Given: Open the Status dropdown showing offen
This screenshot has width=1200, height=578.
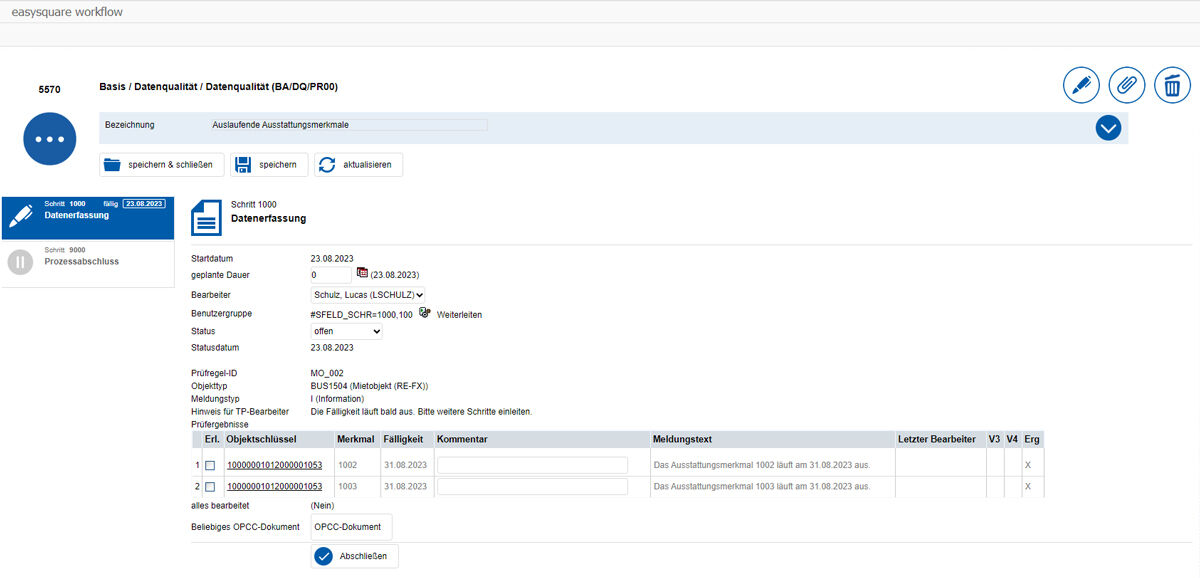Looking at the screenshot, I should pyautogui.click(x=346, y=331).
